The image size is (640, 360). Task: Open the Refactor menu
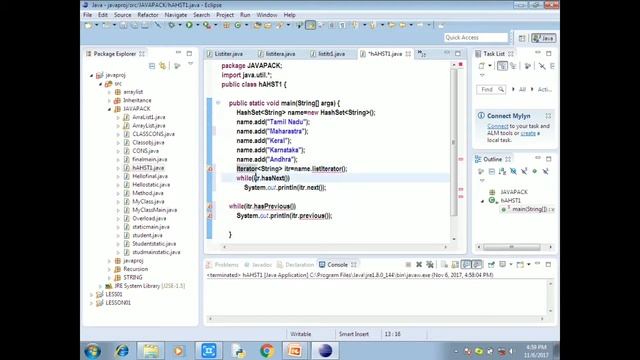point(148,15)
